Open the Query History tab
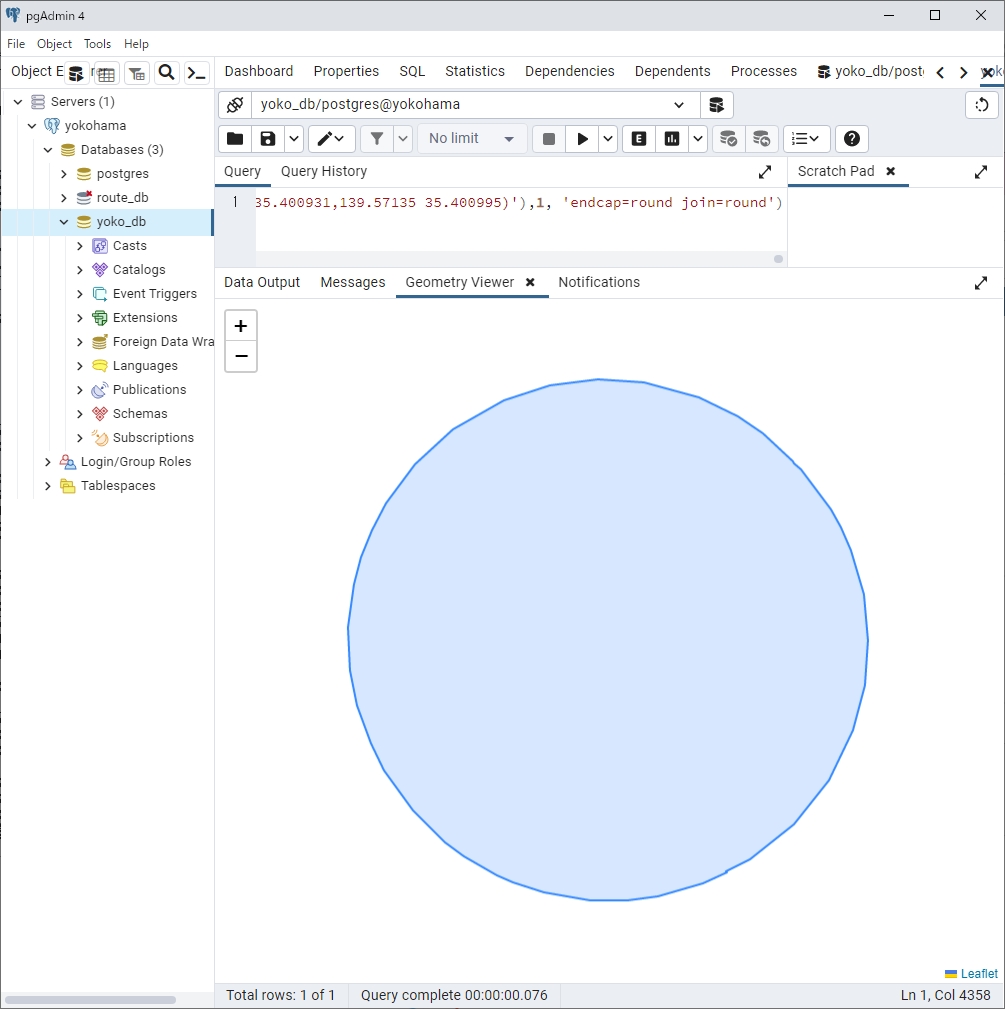The width and height of the screenshot is (1005, 1009). pyautogui.click(x=324, y=172)
